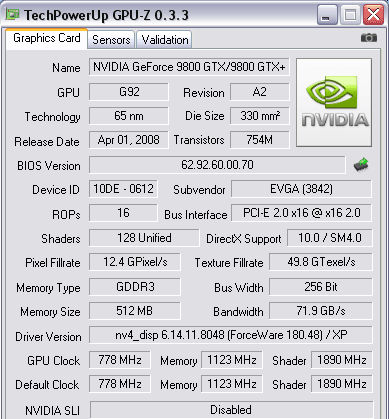Click the GPU Clock field 778 MHz
Screen dimensions: 389x419
[x=119, y=360]
